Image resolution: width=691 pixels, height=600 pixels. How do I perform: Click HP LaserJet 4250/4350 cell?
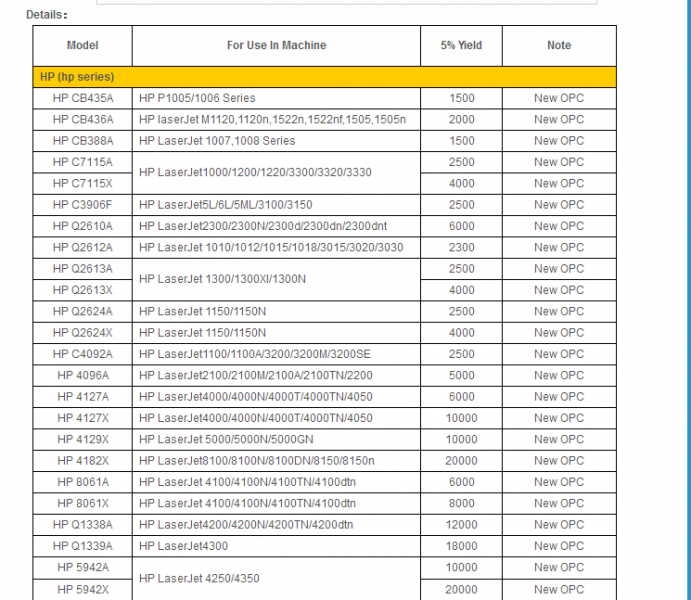(x=276, y=578)
